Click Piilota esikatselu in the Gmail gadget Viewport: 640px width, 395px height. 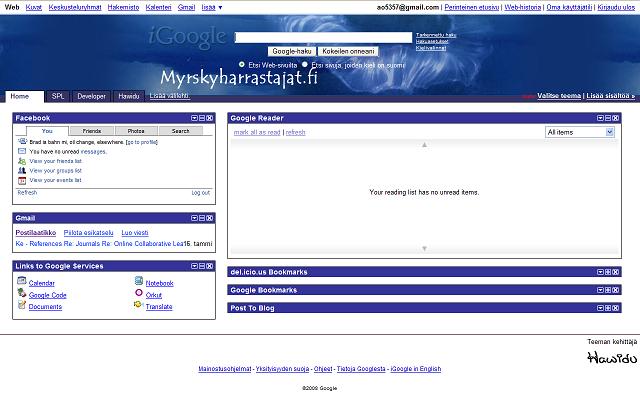point(89,233)
